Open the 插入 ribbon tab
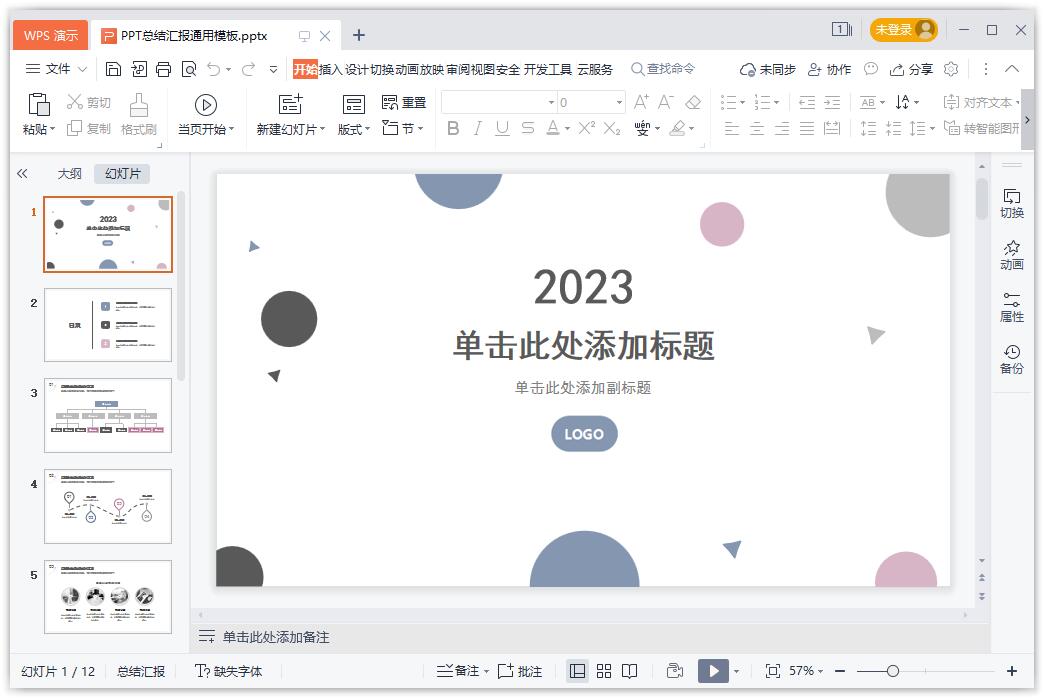 330,69
